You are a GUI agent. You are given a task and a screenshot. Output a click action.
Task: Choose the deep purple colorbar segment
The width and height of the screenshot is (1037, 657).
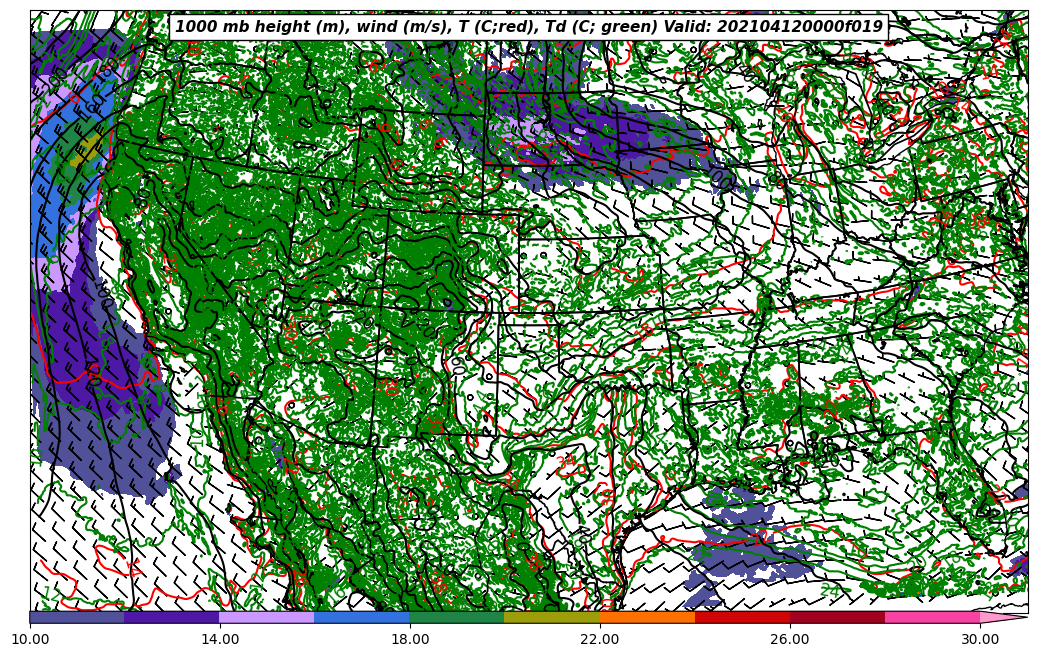(x=172, y=617)
